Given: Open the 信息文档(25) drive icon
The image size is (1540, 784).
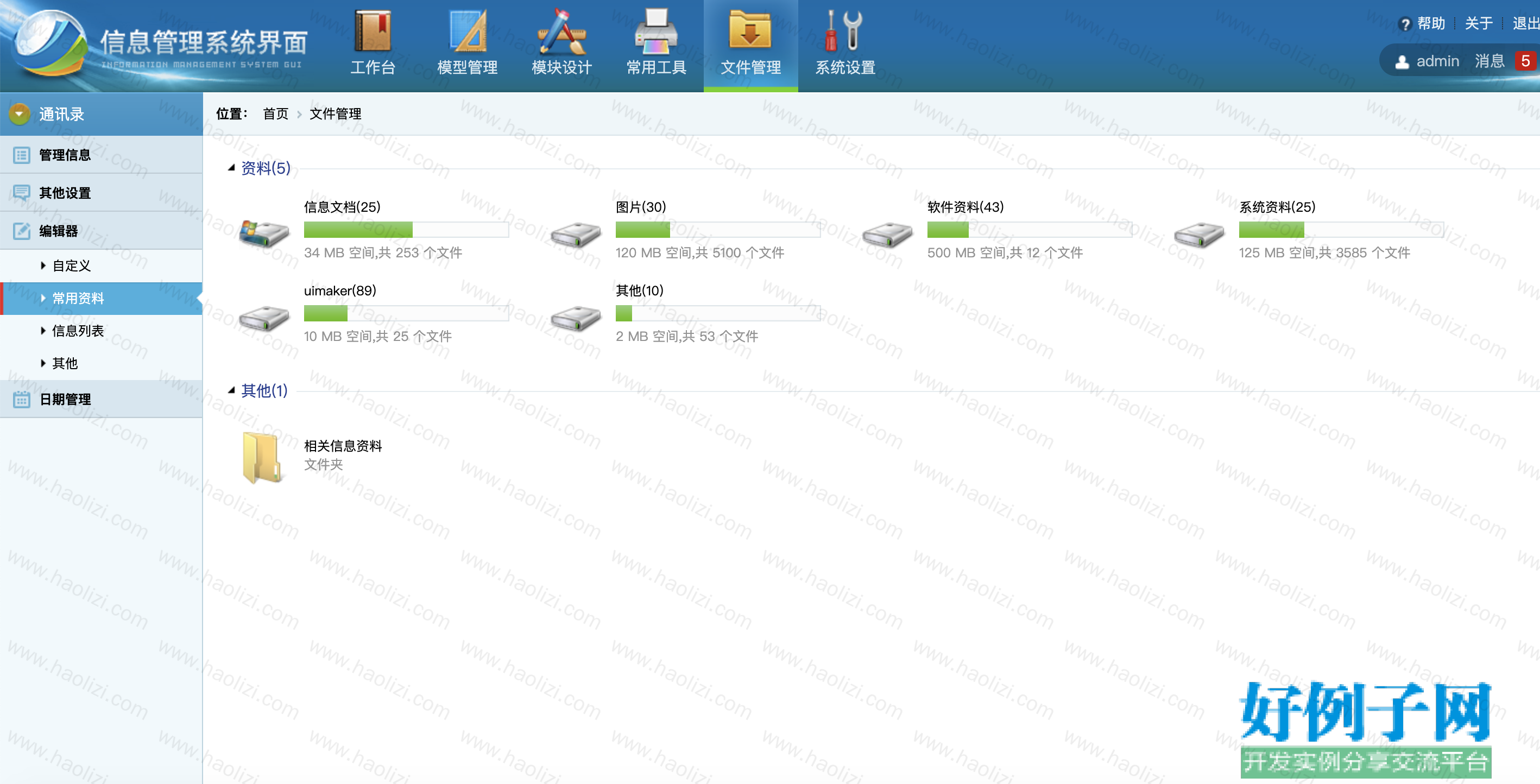Looking at the screenshot, I should pos(264,233).
